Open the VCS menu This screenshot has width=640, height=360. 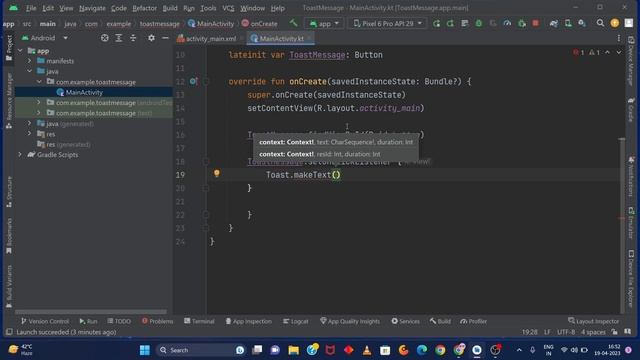(x=228, y=8)
